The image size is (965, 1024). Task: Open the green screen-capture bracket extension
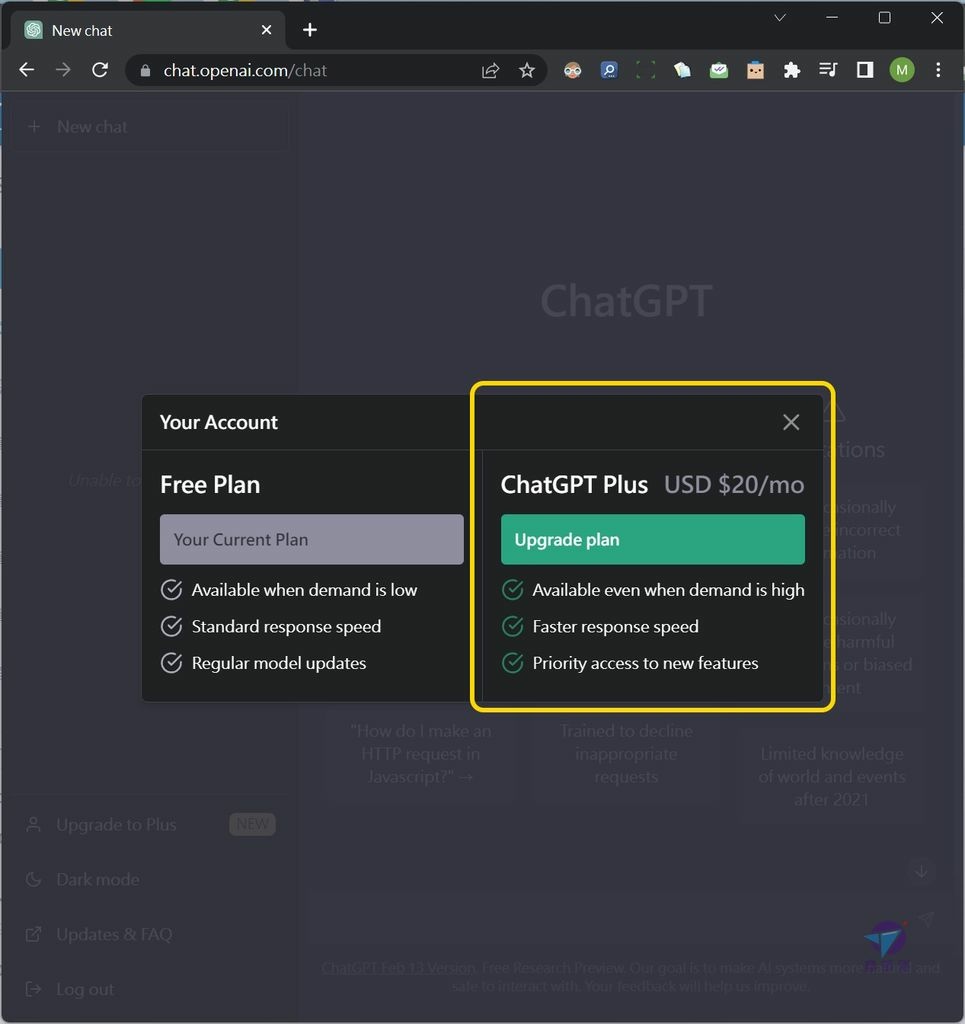[x=645, y=71]
